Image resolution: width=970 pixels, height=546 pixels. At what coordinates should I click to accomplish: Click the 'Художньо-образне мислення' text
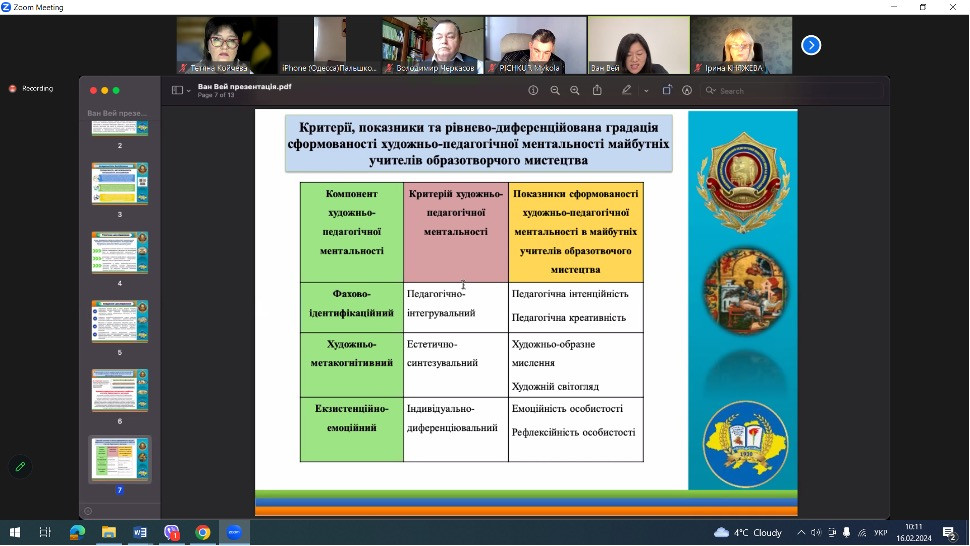point(553,353)
